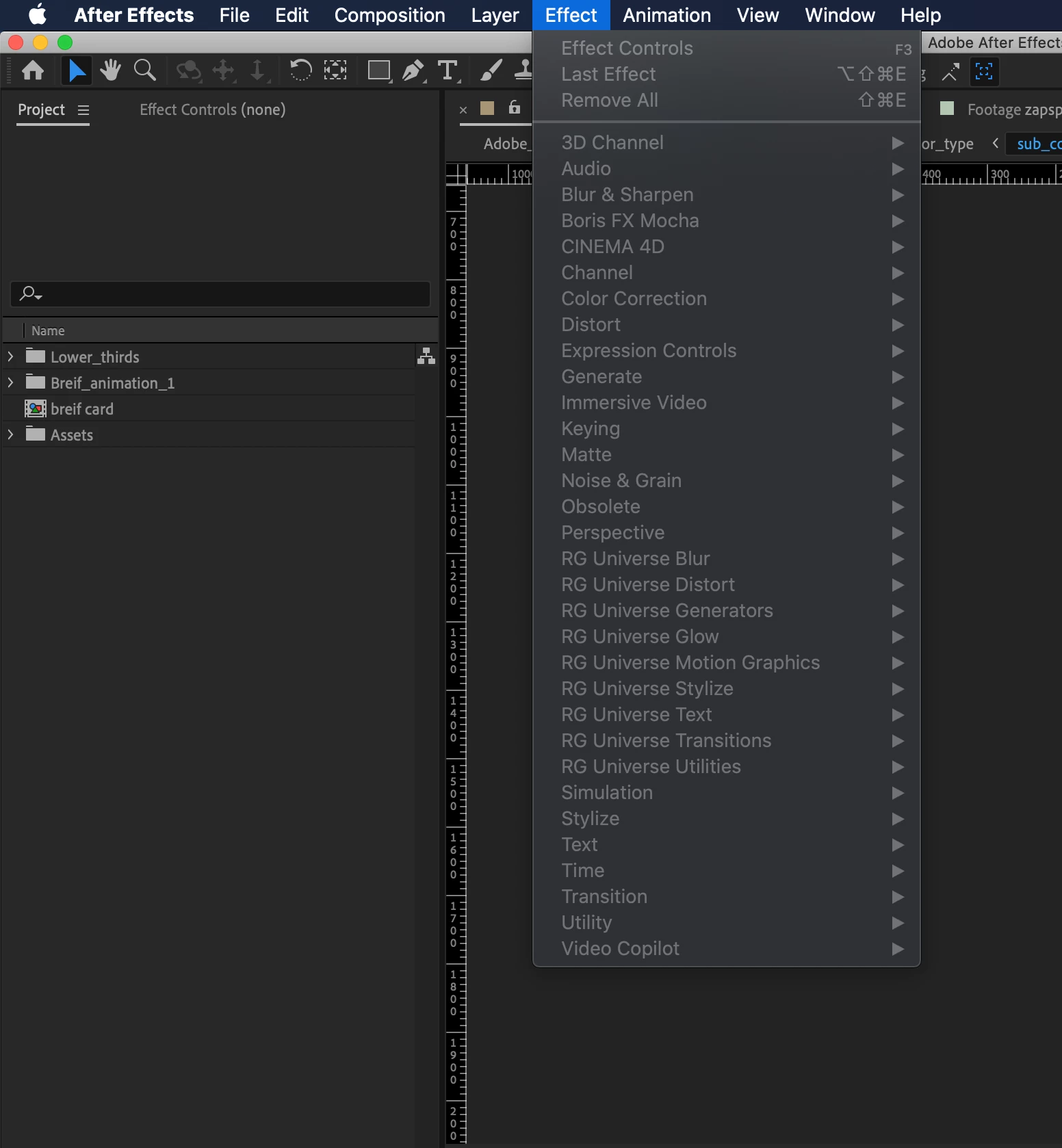
Task: Open the Composition menu
Action: (x=389, y=15)
